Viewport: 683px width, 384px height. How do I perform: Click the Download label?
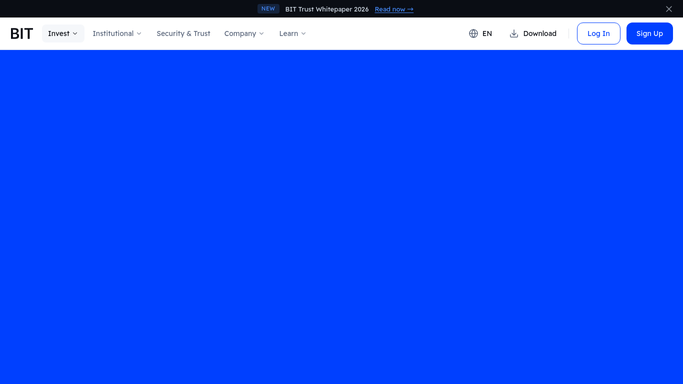(540, 34)
